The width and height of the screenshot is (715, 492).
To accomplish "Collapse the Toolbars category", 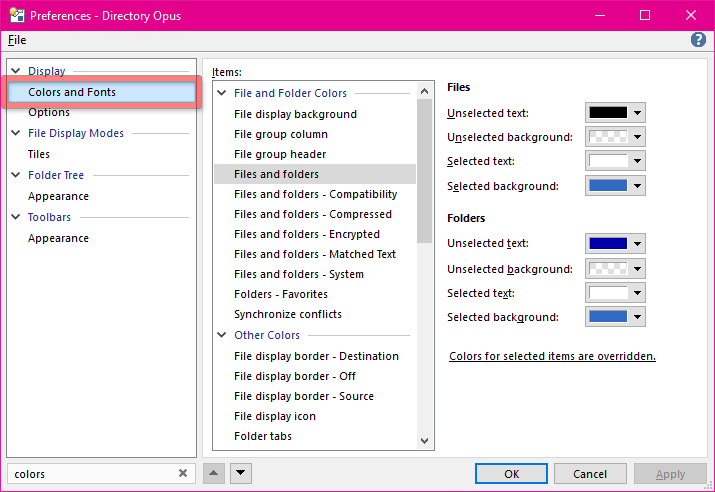I will coord(16,217).
